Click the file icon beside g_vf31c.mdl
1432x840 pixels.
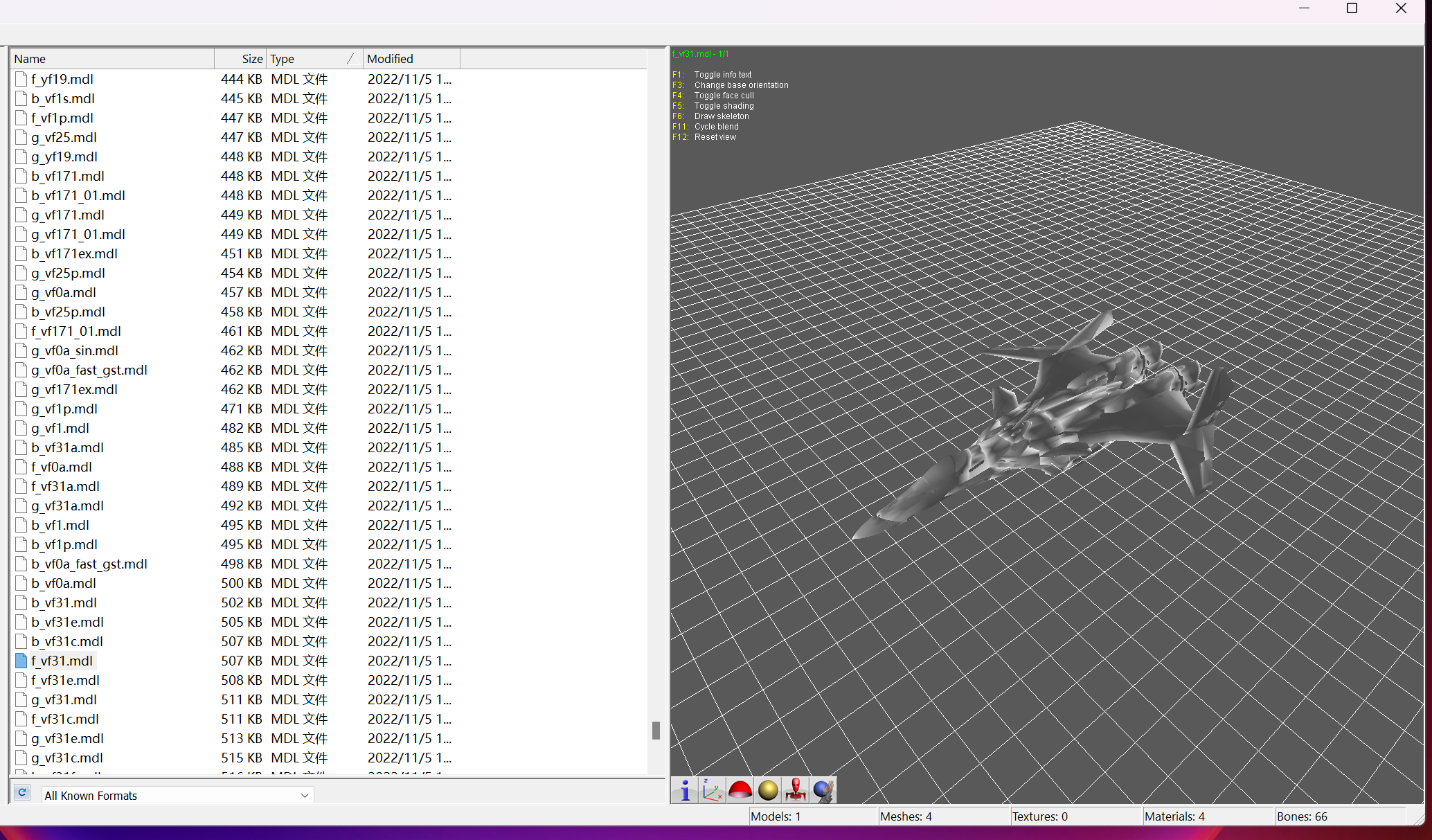point(21,758)
